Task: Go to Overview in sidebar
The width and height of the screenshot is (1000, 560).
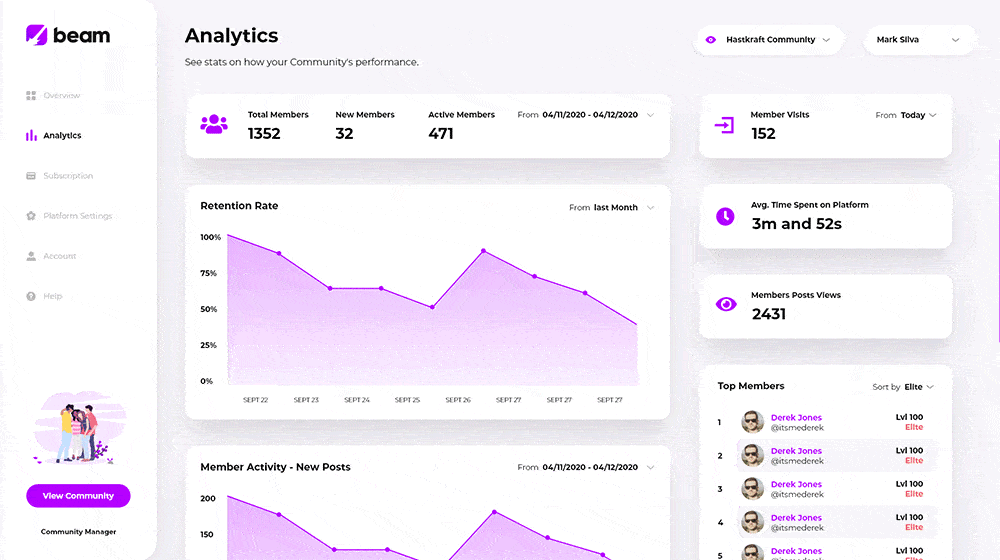Action: tap(61, 96)
